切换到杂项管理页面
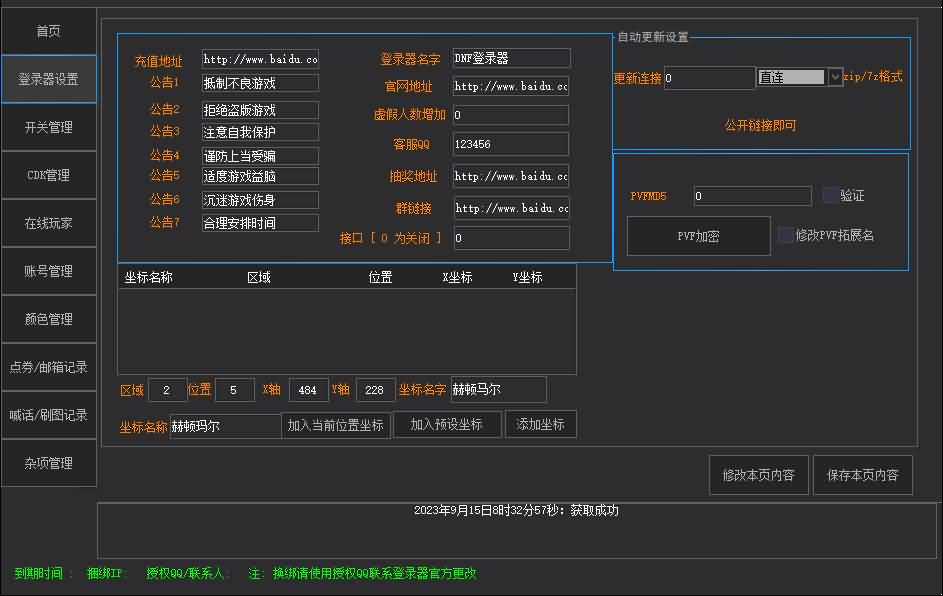The image size is (943, 596). point(48,463)
